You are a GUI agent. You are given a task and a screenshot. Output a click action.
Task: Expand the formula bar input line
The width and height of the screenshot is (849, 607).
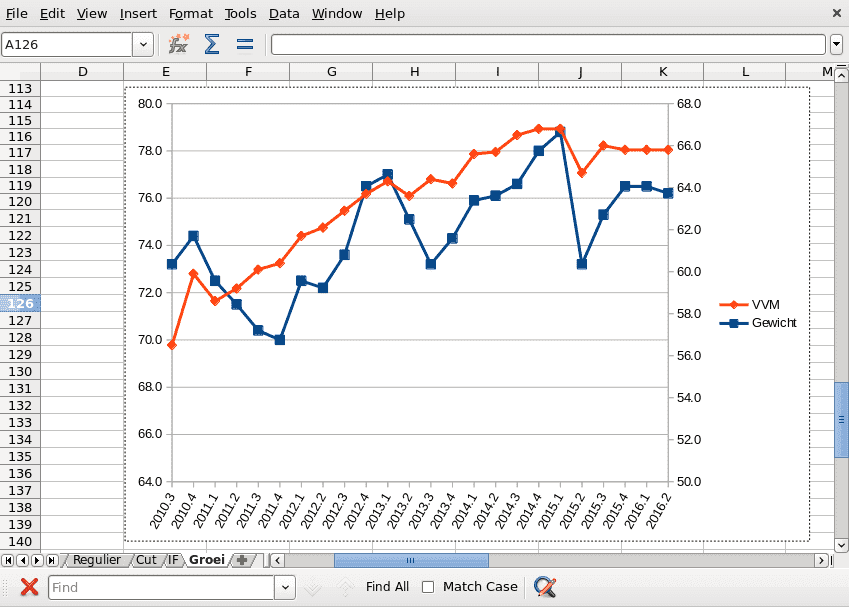click(x=836, y=44)
